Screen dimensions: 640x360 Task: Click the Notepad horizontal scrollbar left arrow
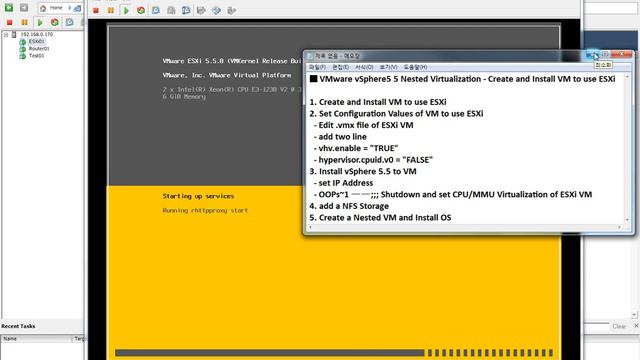click(x=310, y=227)
